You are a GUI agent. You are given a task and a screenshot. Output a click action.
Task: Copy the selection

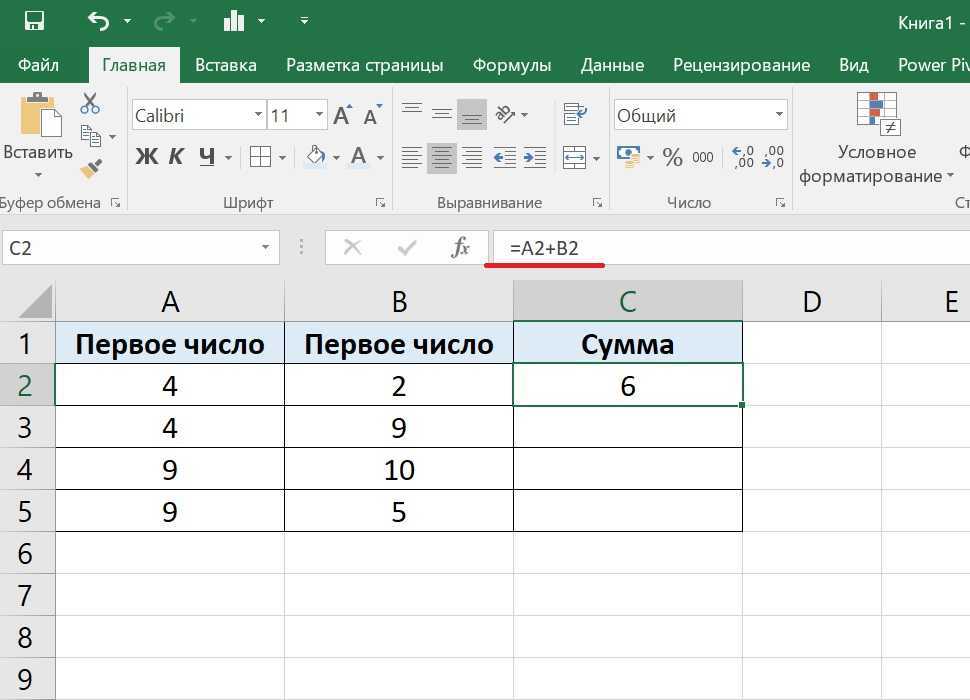[x=91, y=135]
